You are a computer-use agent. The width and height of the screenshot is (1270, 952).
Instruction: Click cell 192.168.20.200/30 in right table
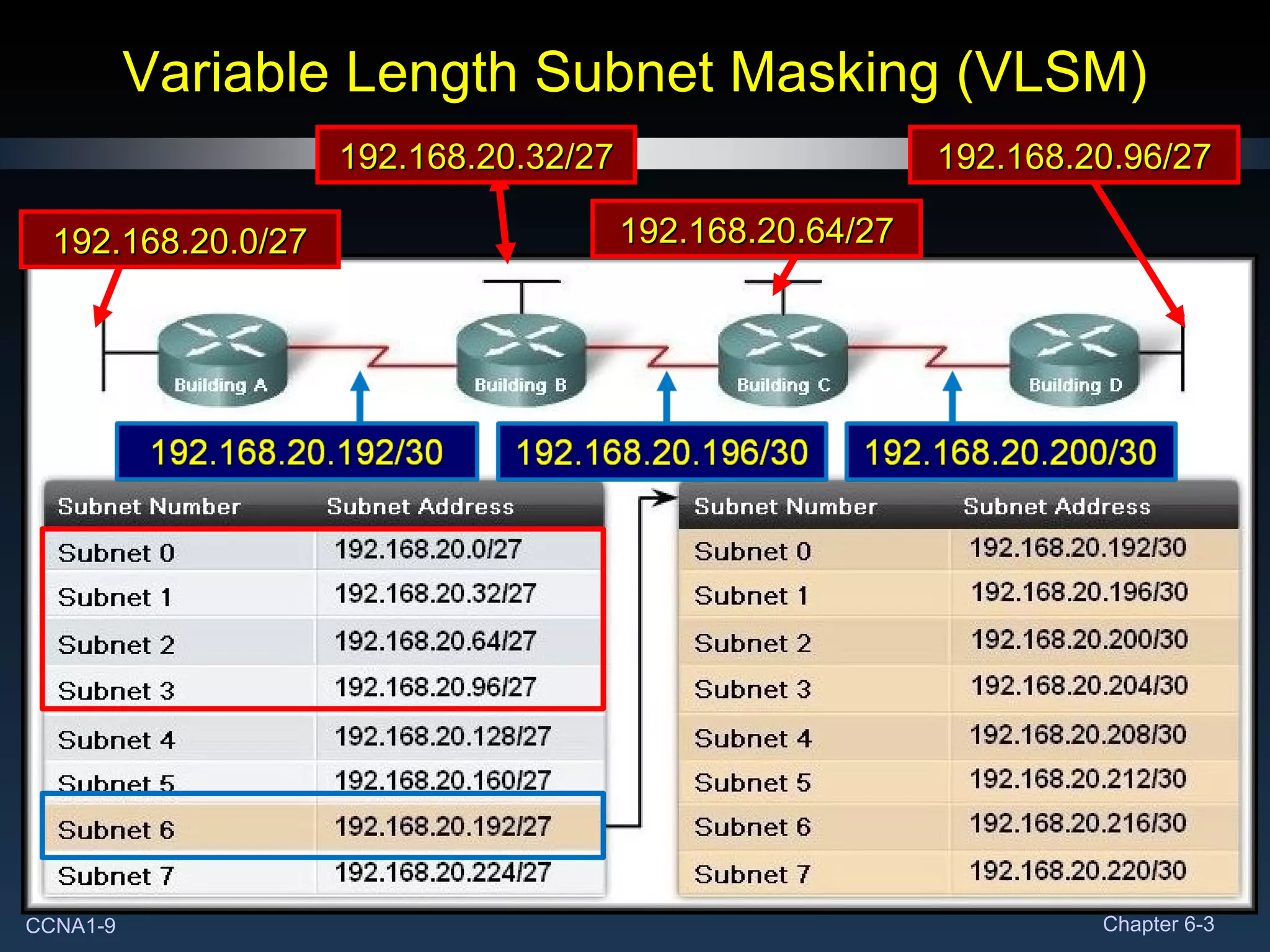pyautogui.click(x=1080, y=639)
